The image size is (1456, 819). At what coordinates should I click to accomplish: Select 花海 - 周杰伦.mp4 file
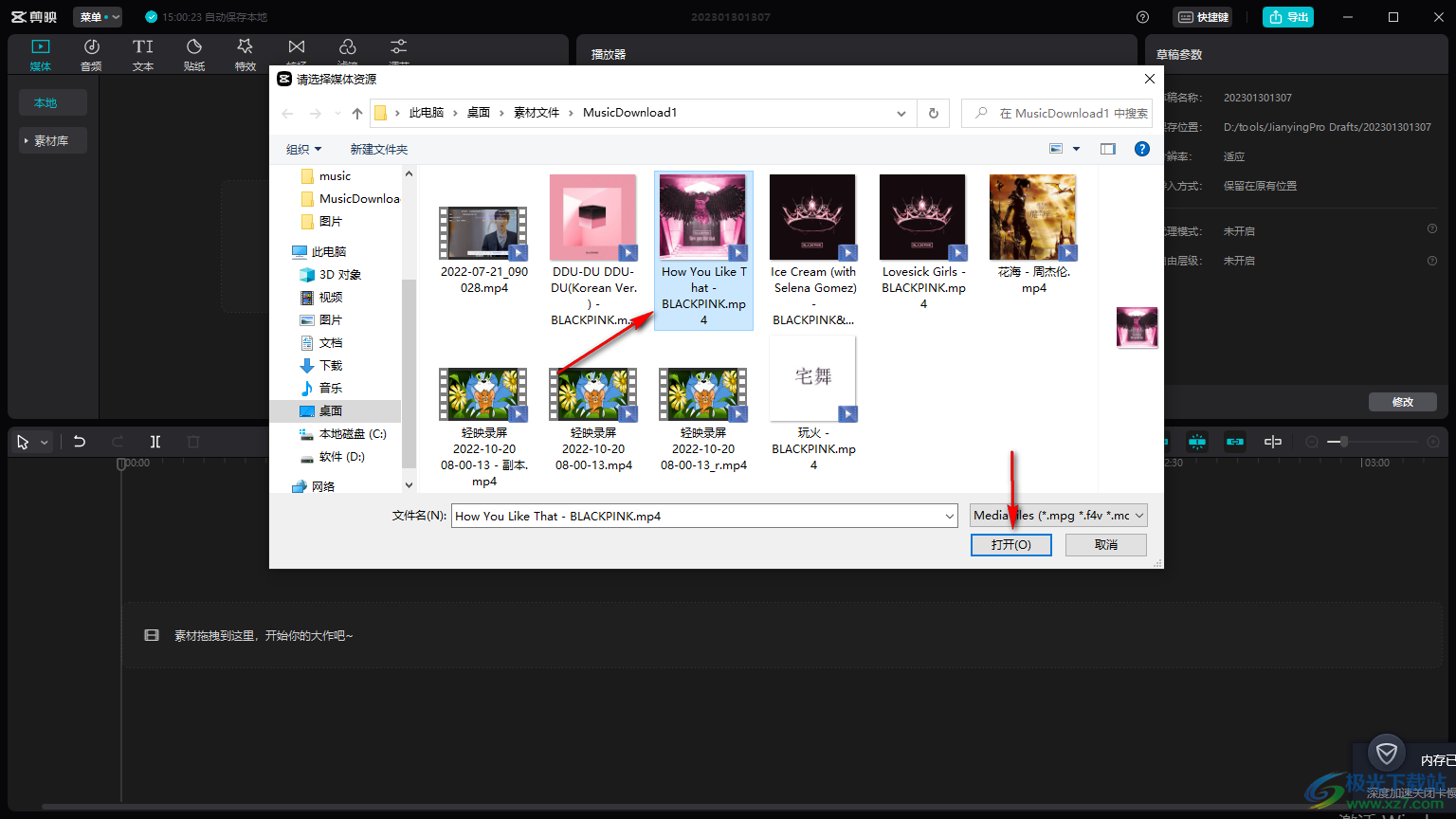[1033, 235]
